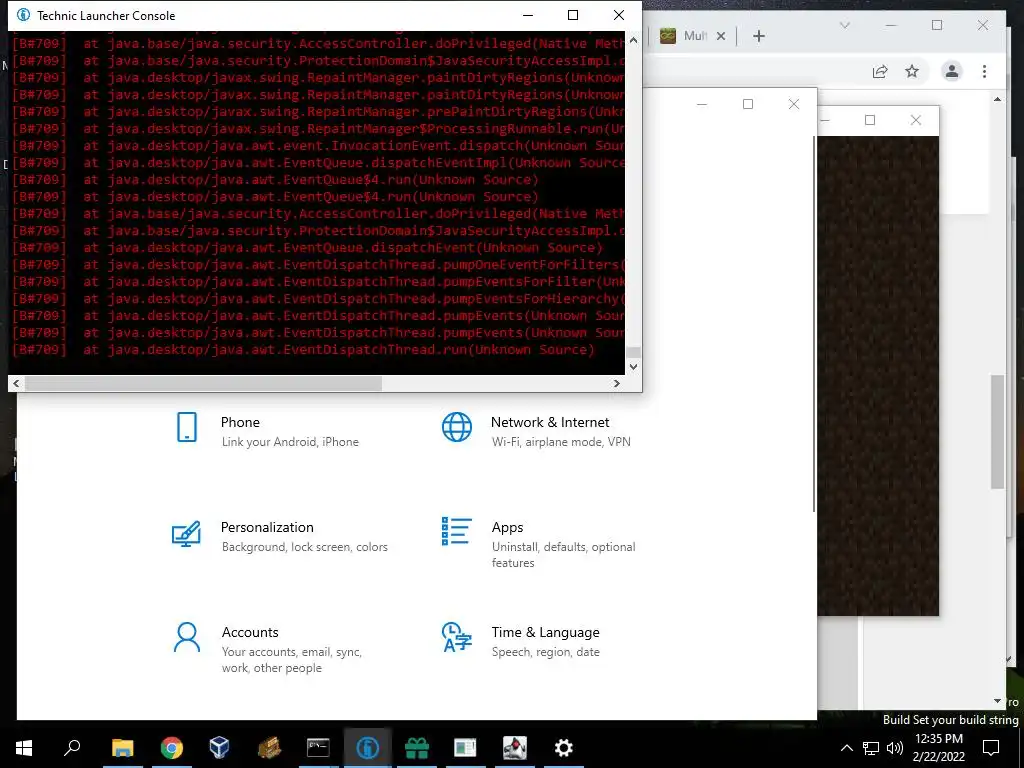Open the Java app icon on taskbar

coord(515,748)
